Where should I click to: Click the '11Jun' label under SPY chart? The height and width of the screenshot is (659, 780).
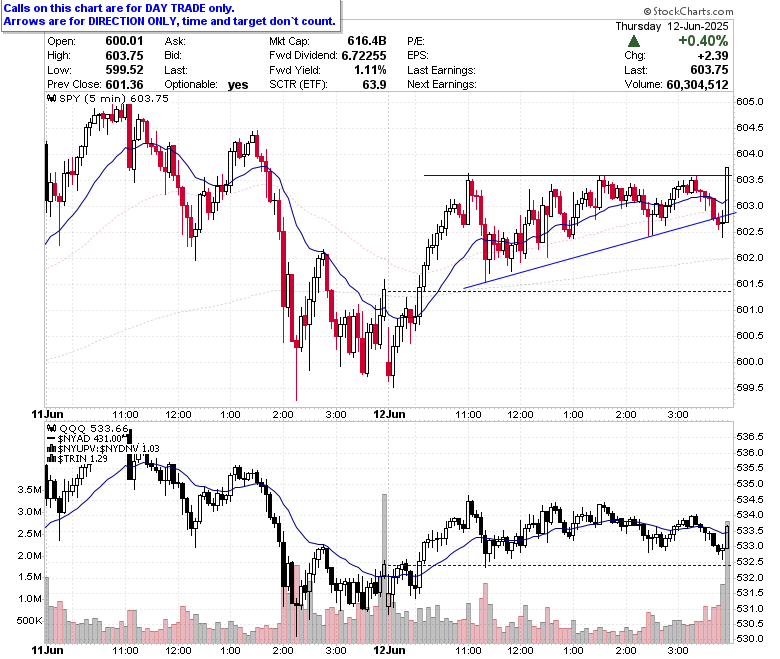click(47, 414)
